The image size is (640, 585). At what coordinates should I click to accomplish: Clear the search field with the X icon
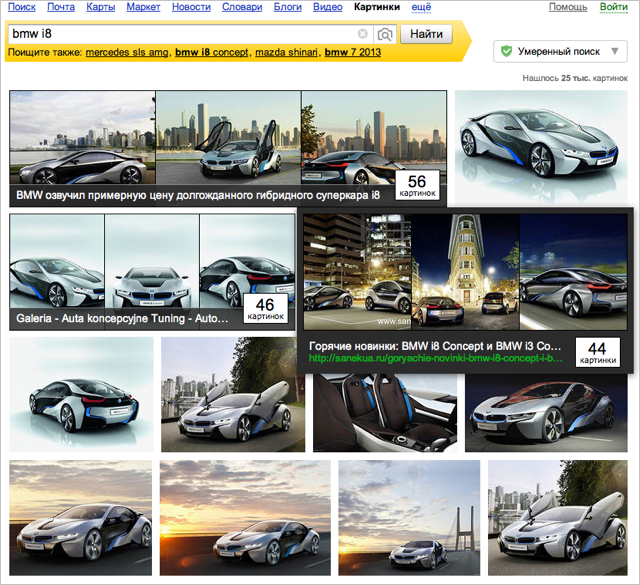tap(362, 34)
